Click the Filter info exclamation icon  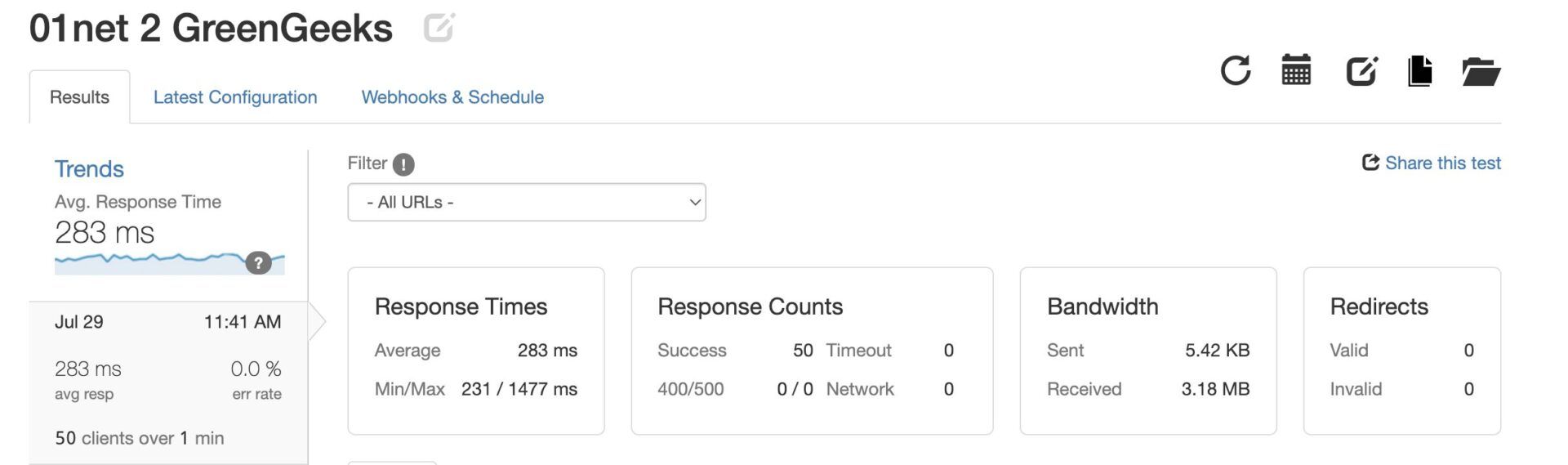click(x=403, y=165)
